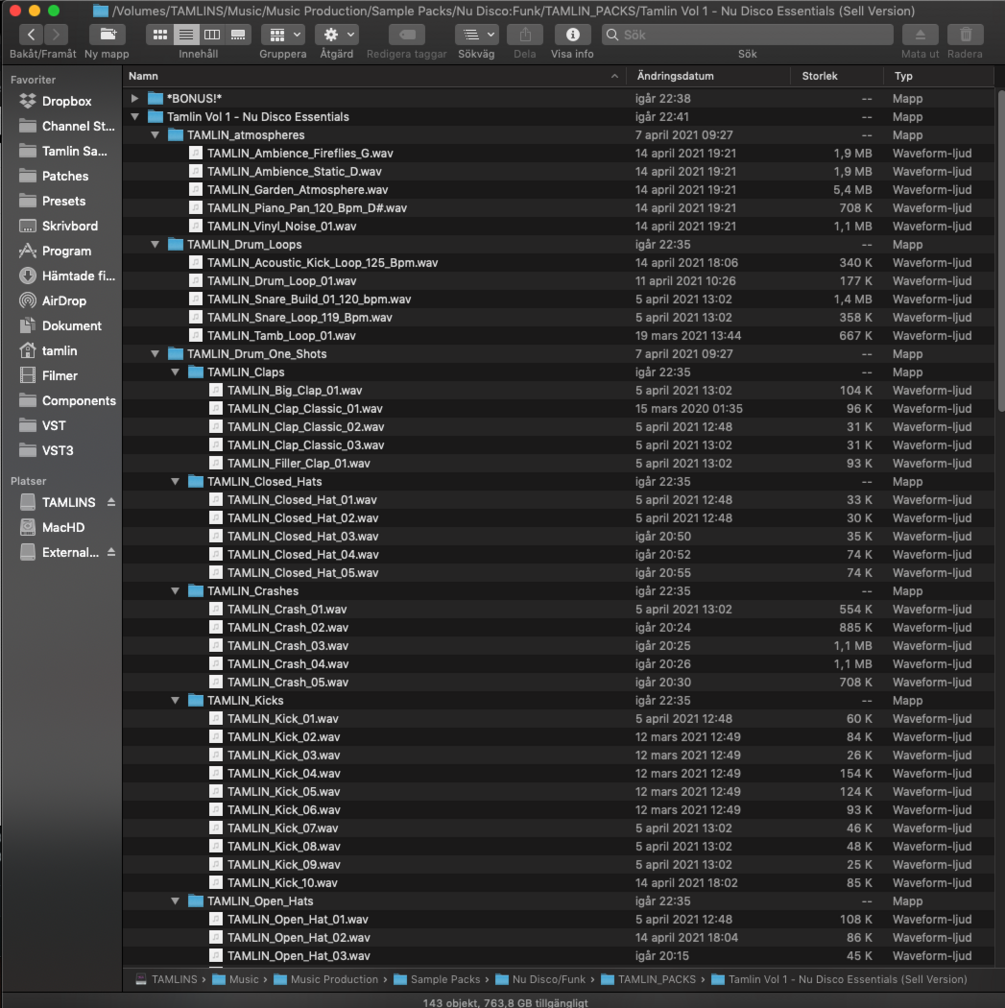
Task: Go to Nu Disco/Funk in the path bar
Action: 541,979
